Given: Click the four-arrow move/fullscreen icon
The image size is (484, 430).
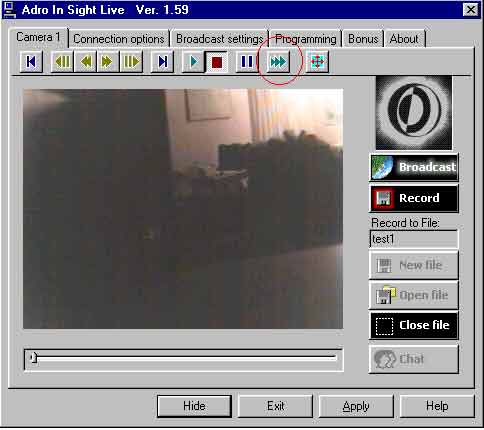Looking at the screenshot, I should pos(317,62).
